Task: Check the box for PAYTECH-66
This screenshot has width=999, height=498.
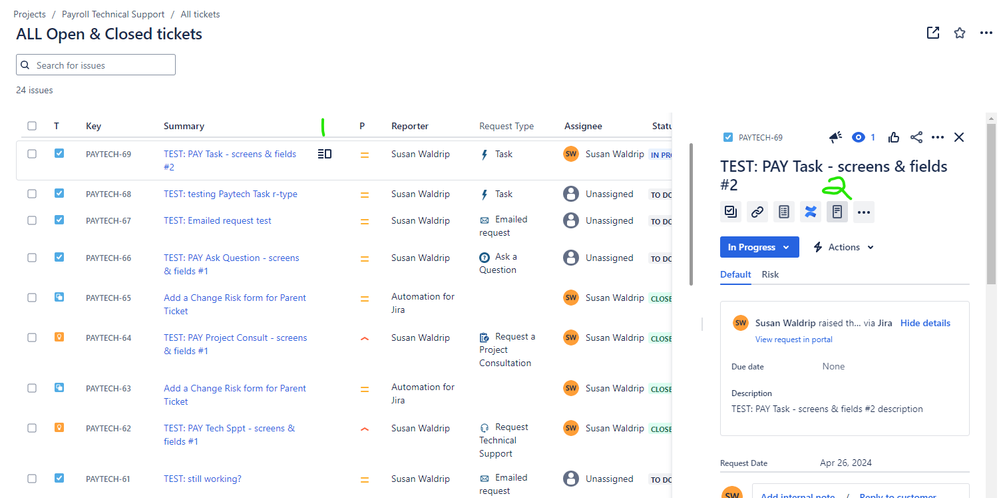Action: (32, 257)
